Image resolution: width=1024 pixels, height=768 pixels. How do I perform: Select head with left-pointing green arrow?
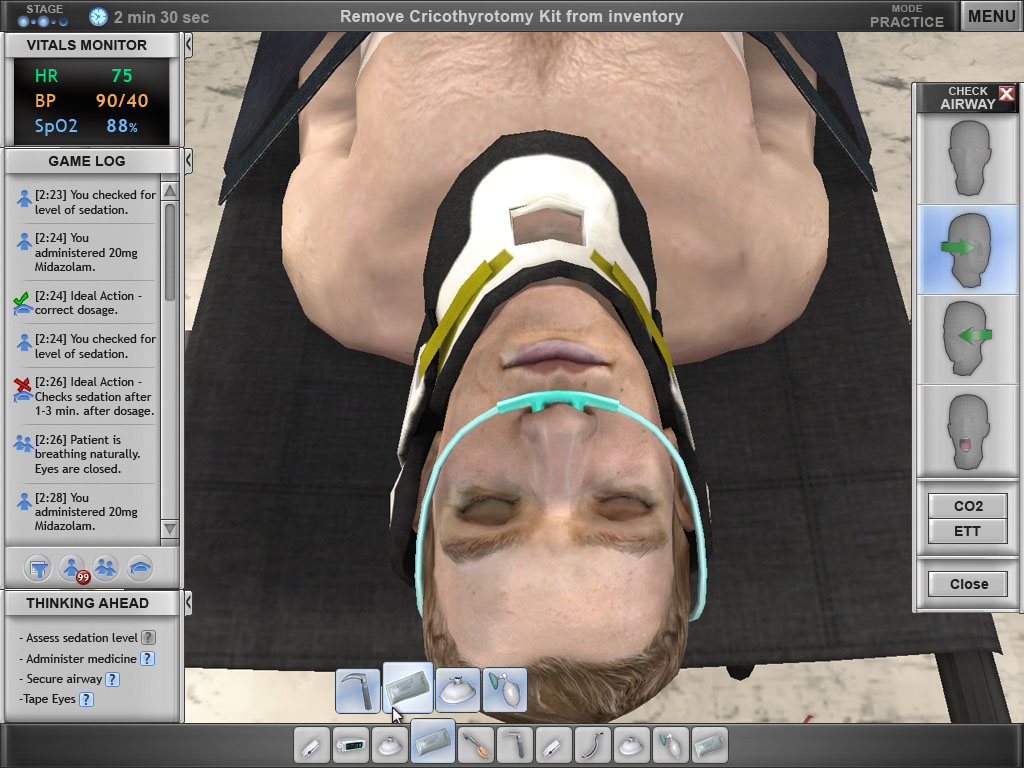click(x=967, y=339)
